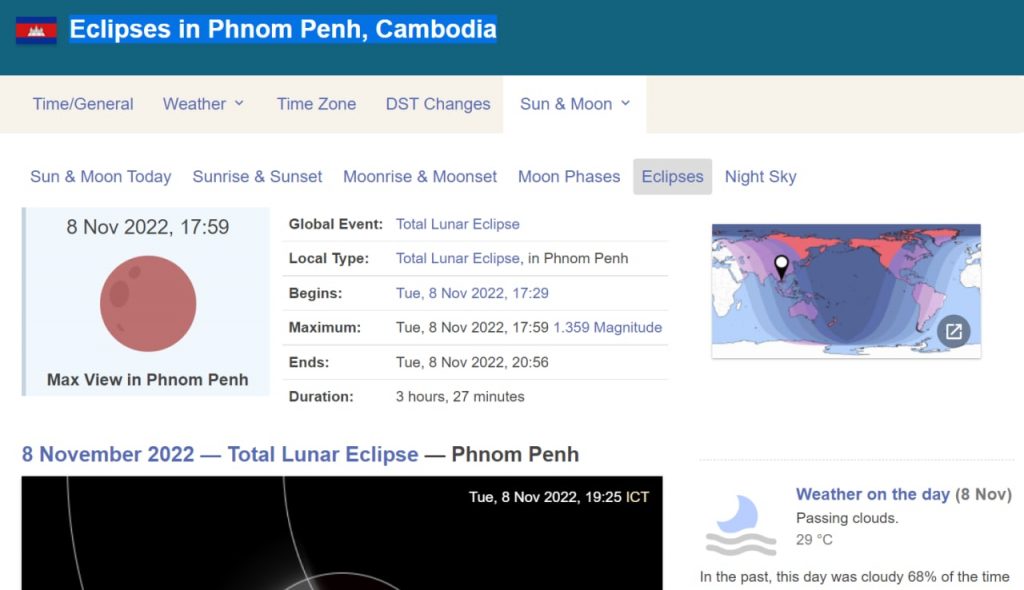Image resolution: width=1024 pixels, height=590 pixels.
Task: Click the location pin on eclipse map
Action: pos(781,266)
